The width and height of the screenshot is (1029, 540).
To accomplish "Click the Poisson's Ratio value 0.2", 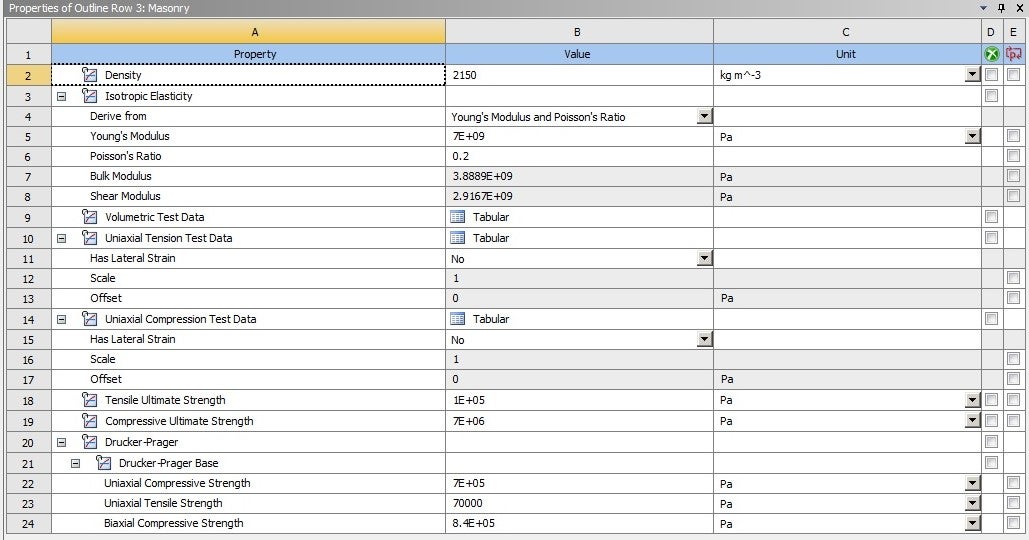I will pos(579,156).
